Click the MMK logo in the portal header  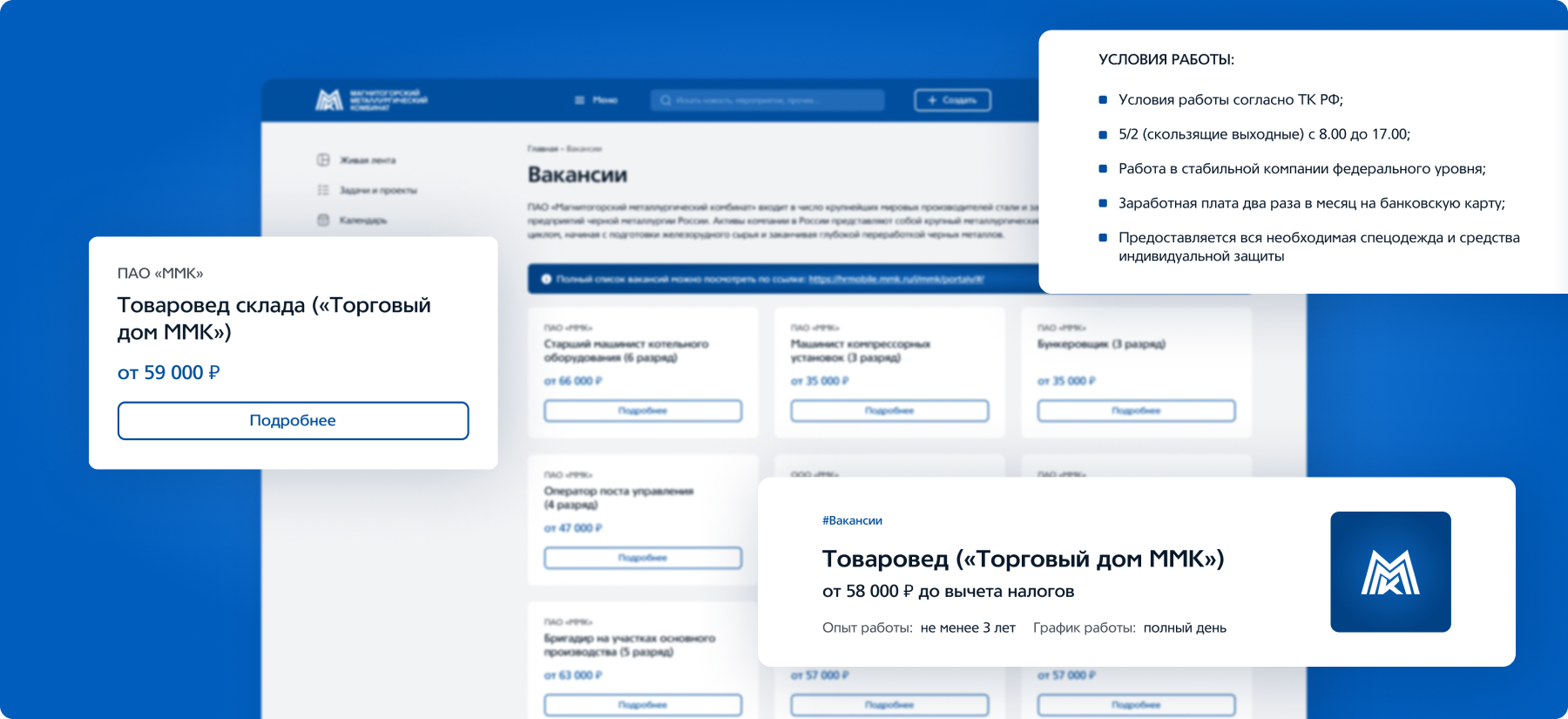pos(372,100)
